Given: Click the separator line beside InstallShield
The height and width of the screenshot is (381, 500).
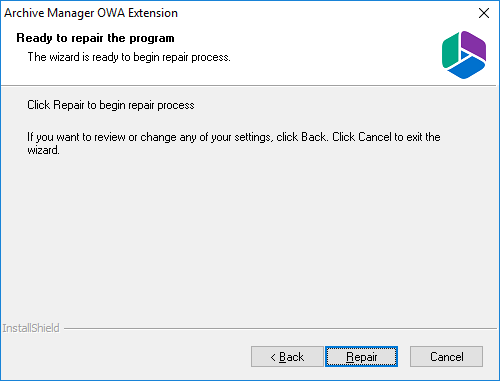Looking at the screenshot, I should tap(280, 328).
